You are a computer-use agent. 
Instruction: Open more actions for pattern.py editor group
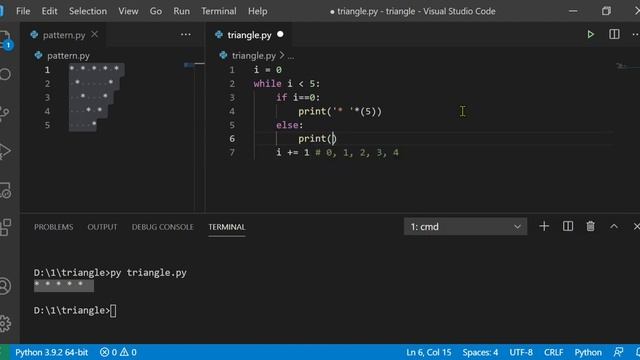coord(186,35)
